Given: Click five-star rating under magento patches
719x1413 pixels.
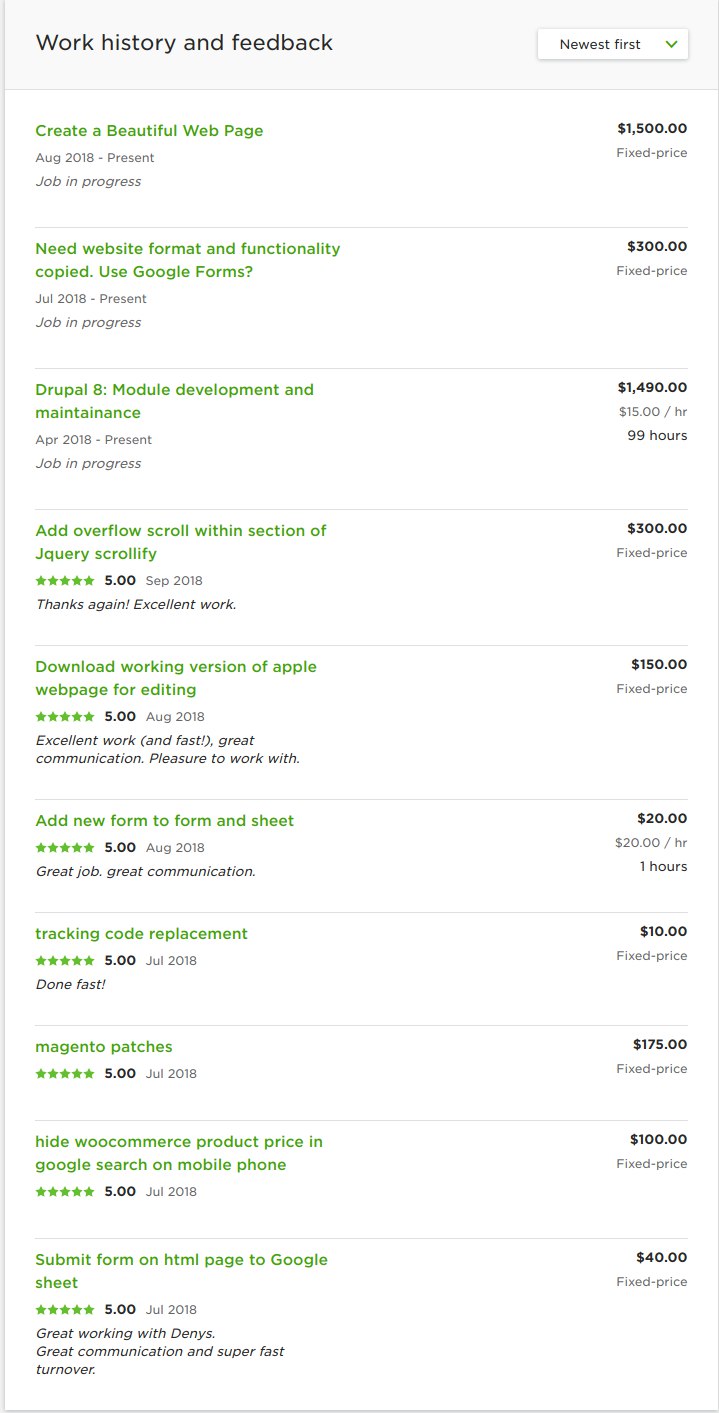Looking at the screenshot, I should [x=65, y=1073].
